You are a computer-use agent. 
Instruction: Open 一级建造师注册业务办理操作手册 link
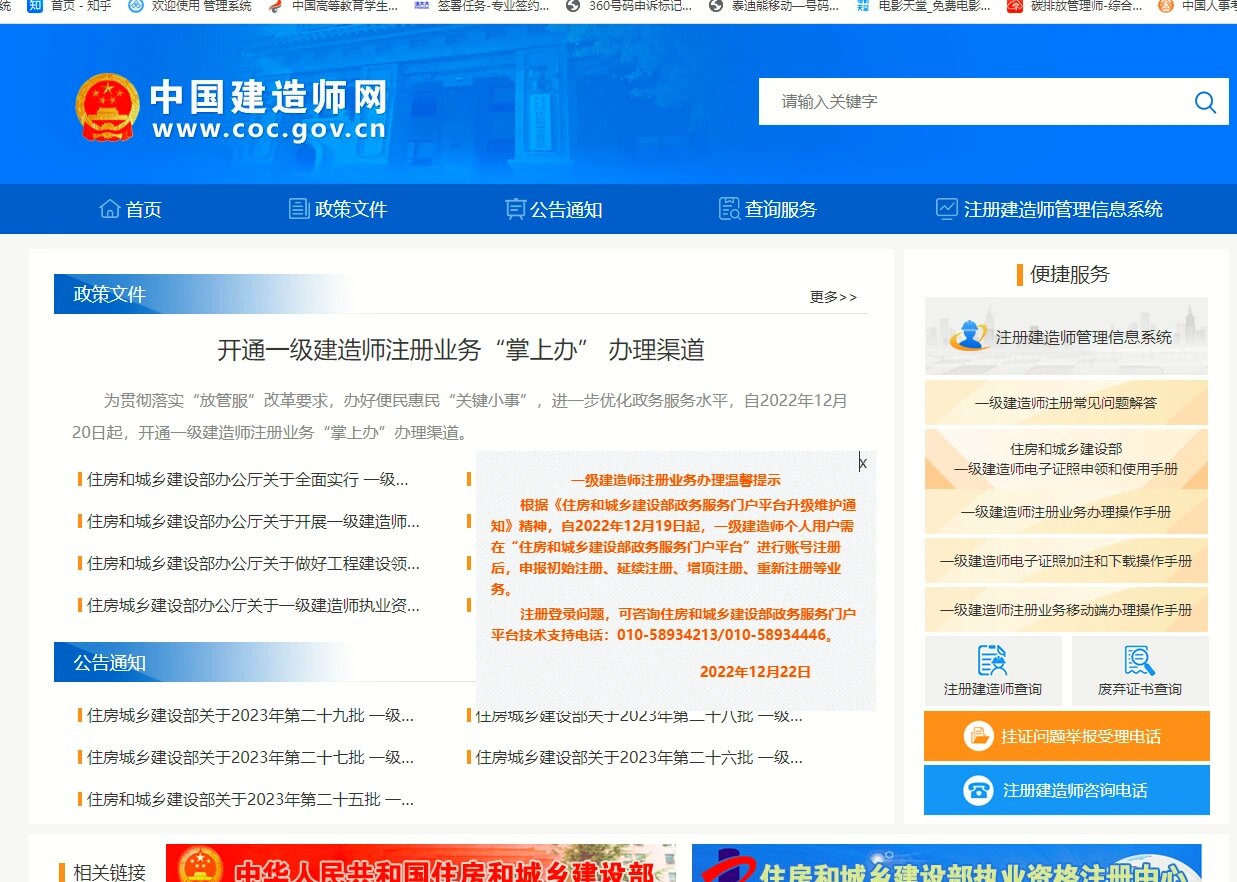(1066, 512)
